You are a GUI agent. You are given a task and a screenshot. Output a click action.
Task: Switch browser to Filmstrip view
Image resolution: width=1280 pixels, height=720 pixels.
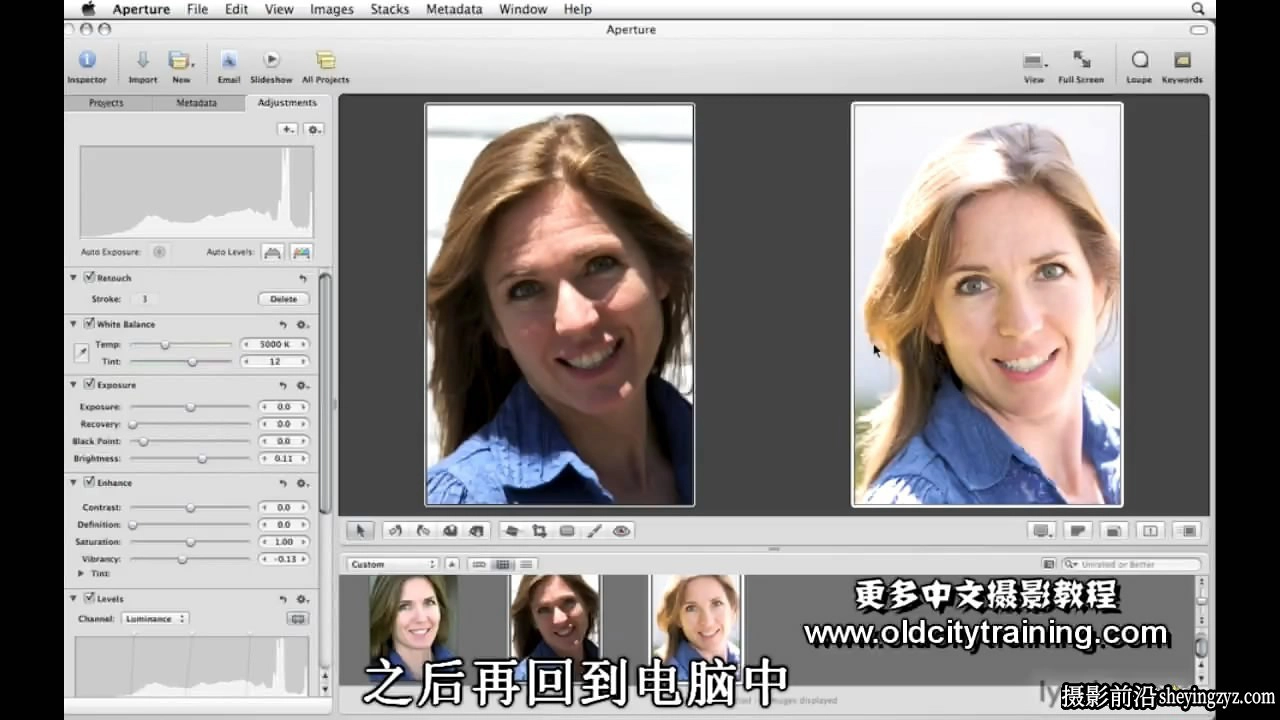[x=479, y=564]
